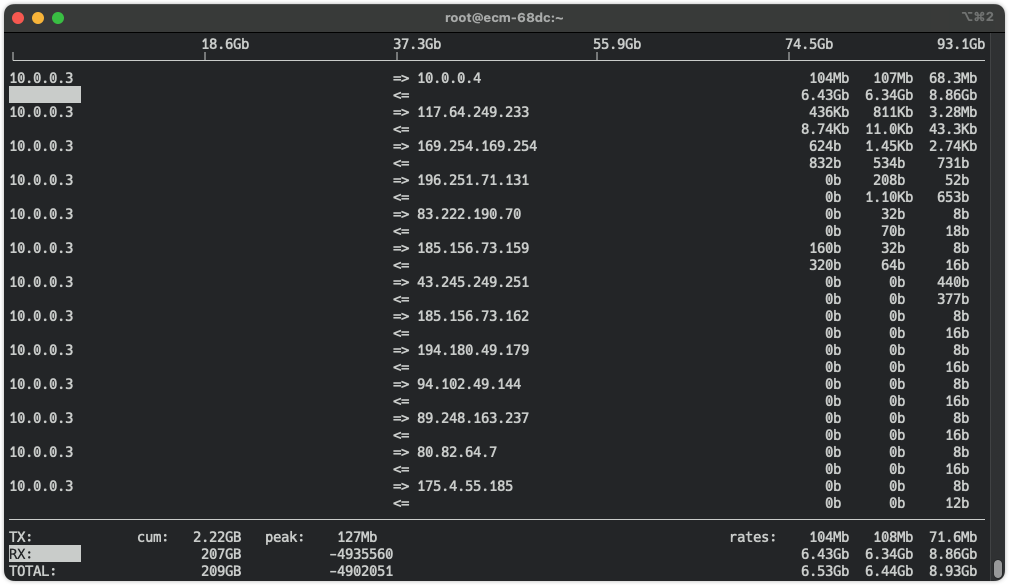Click the 74.5Gb scale marker
This screenshot has width=1009, height=585.
[809, 44]
